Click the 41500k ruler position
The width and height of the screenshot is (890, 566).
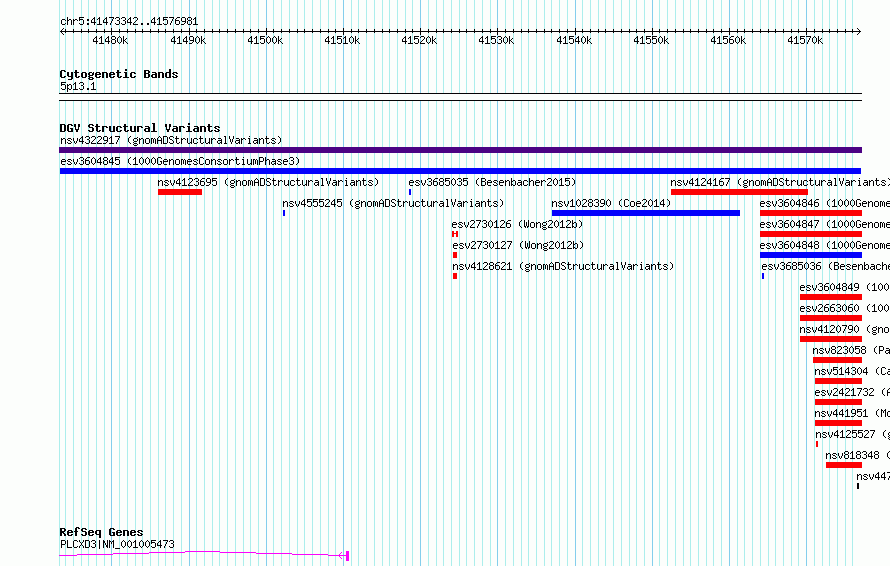[265, 40]
